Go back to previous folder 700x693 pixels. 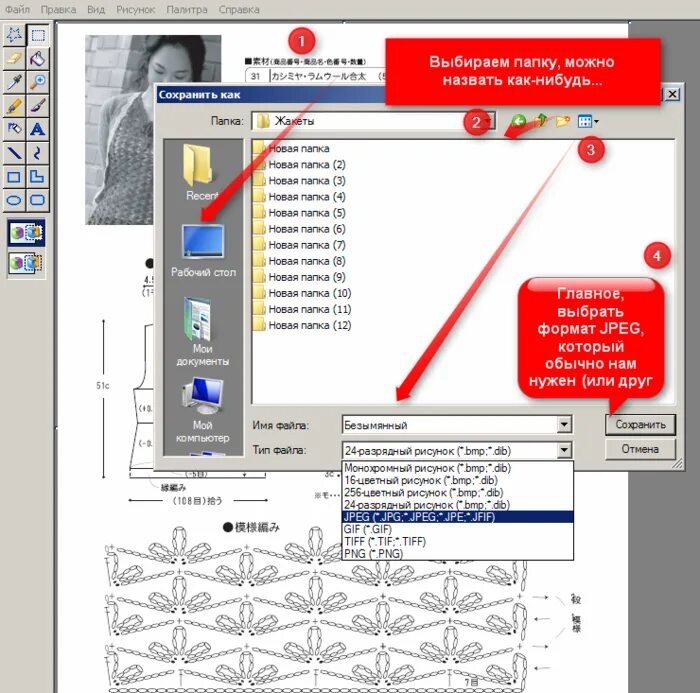click(x=518, y=121)
